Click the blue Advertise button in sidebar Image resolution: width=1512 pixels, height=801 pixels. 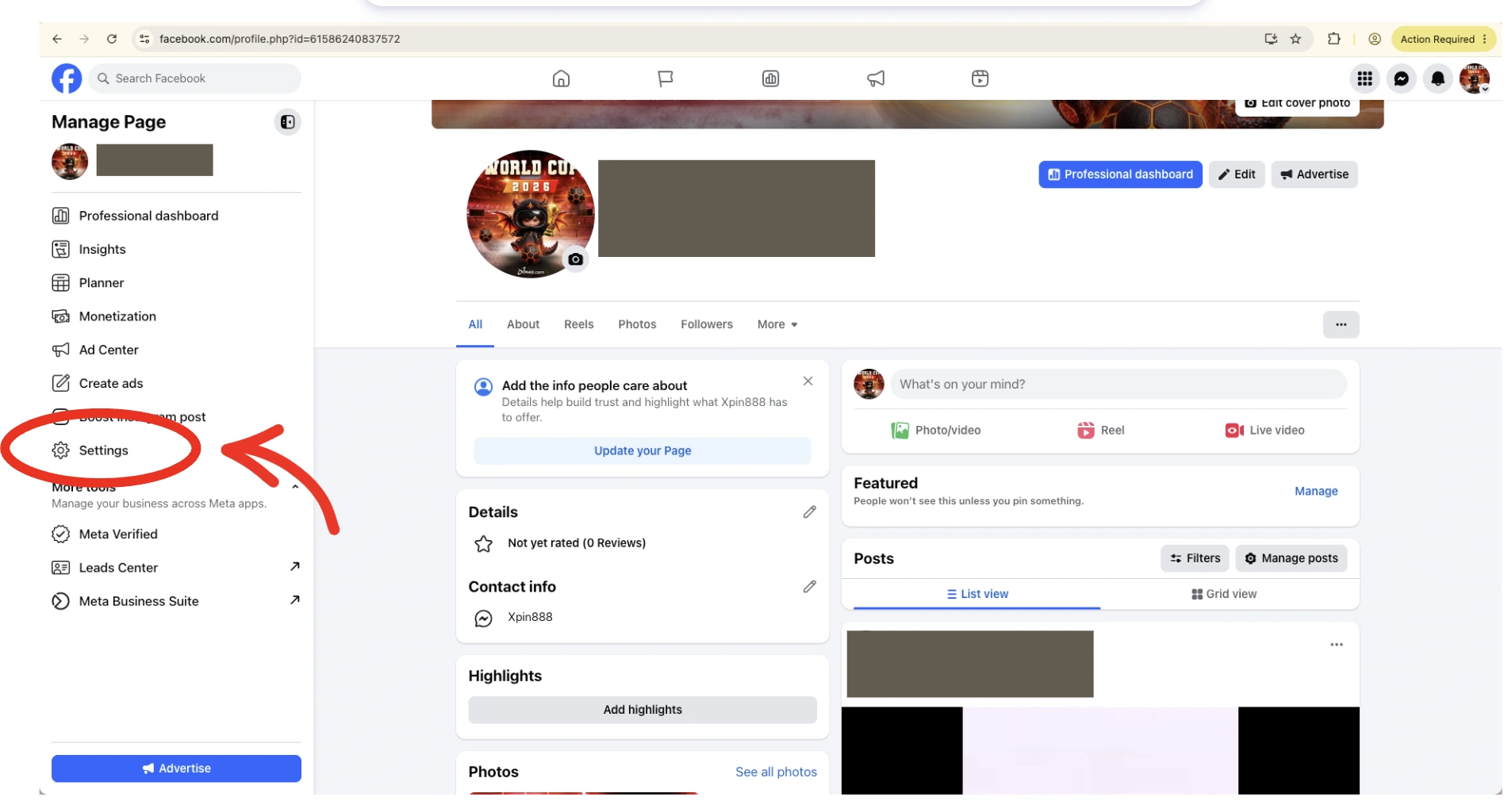(176, 768)
